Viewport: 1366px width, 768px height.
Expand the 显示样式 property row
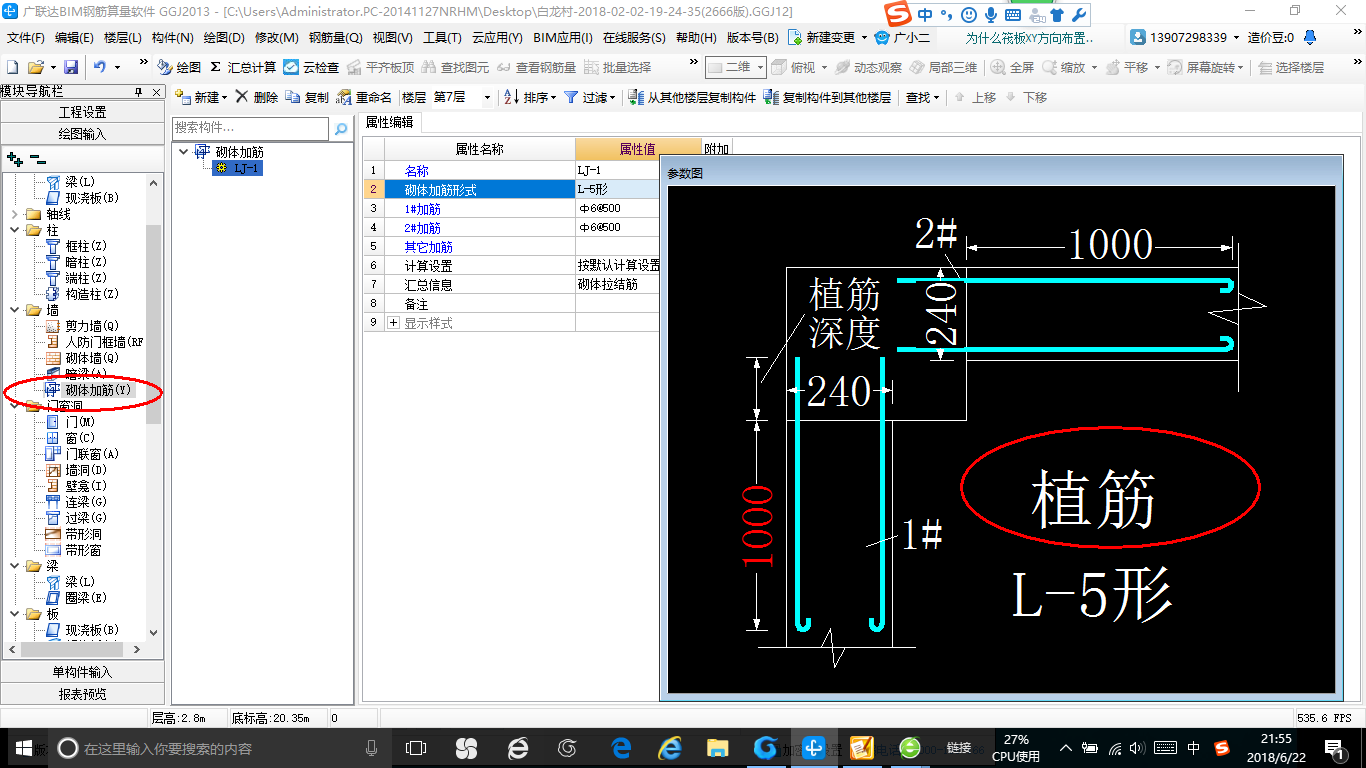(393, 323)
